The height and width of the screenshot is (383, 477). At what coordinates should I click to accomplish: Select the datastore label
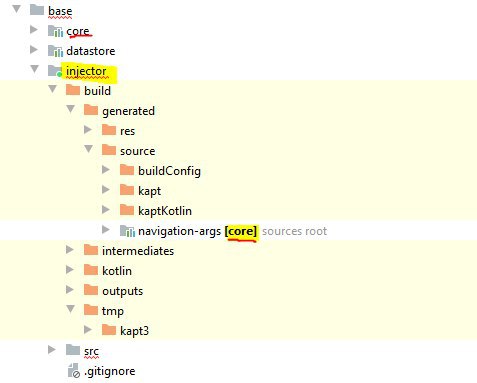coord(91,51)
